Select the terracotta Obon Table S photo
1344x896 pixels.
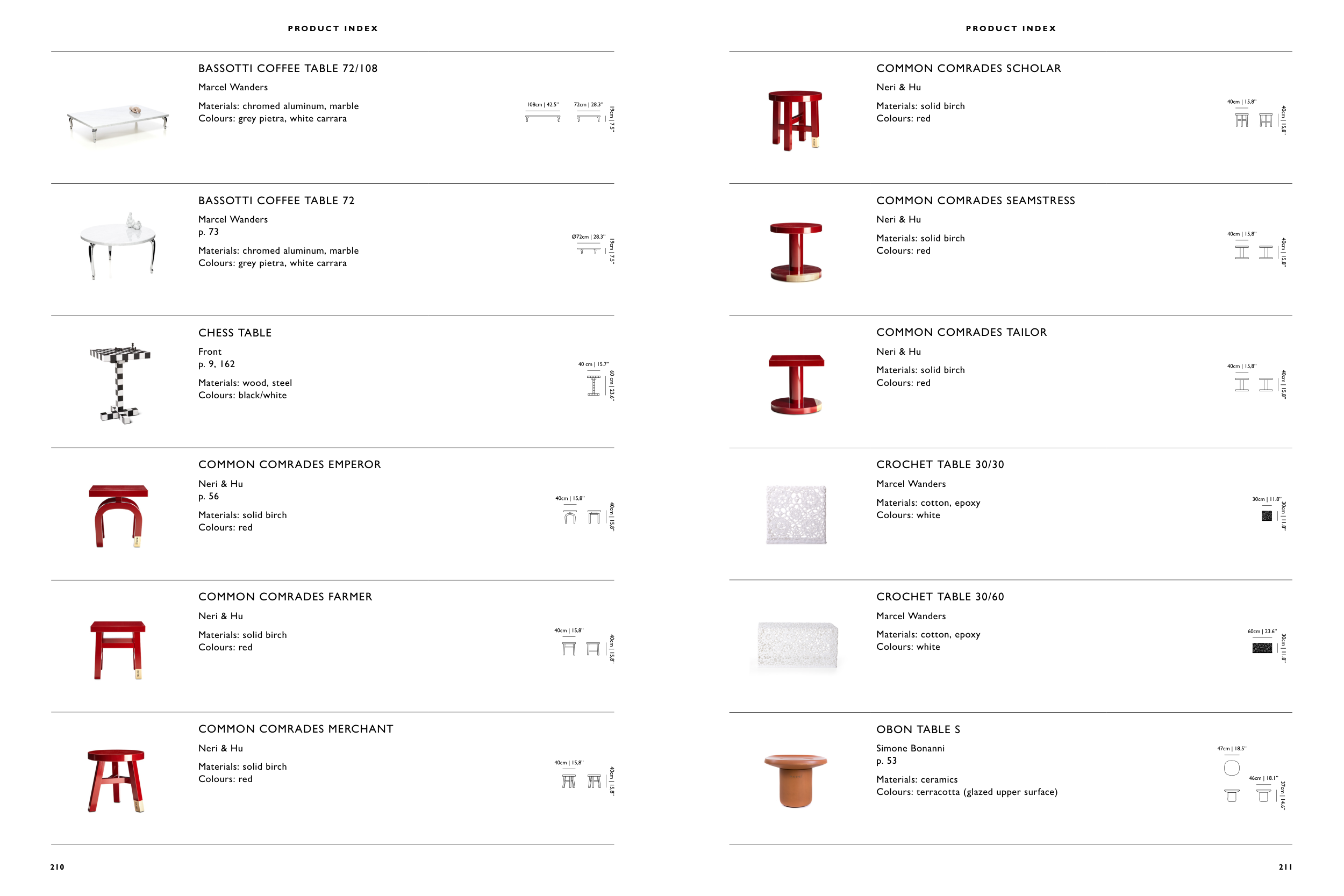[796, 780]
